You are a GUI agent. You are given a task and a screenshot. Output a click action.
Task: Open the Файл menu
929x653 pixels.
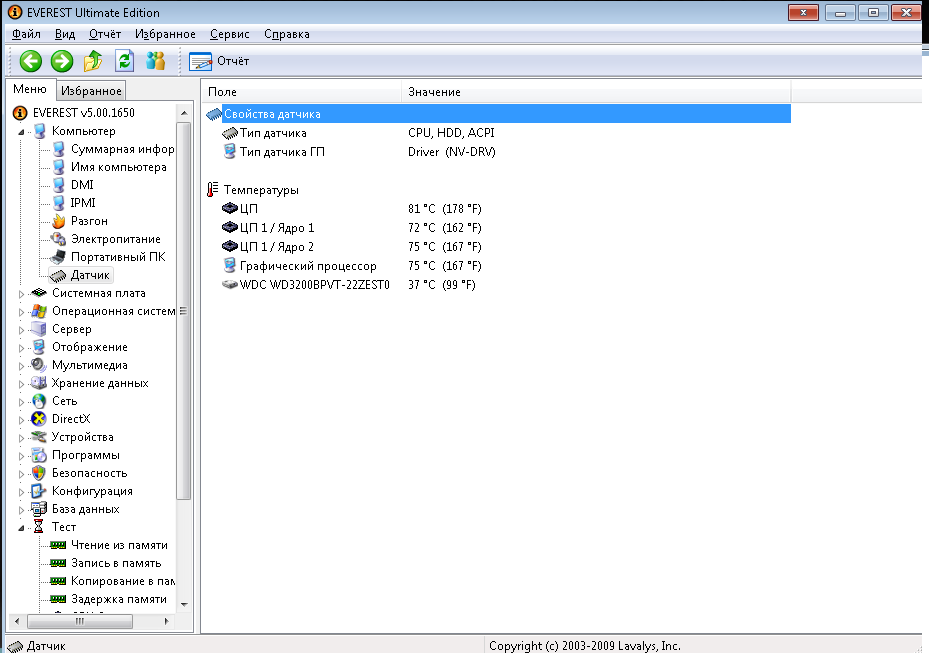[x=26, y=34]
